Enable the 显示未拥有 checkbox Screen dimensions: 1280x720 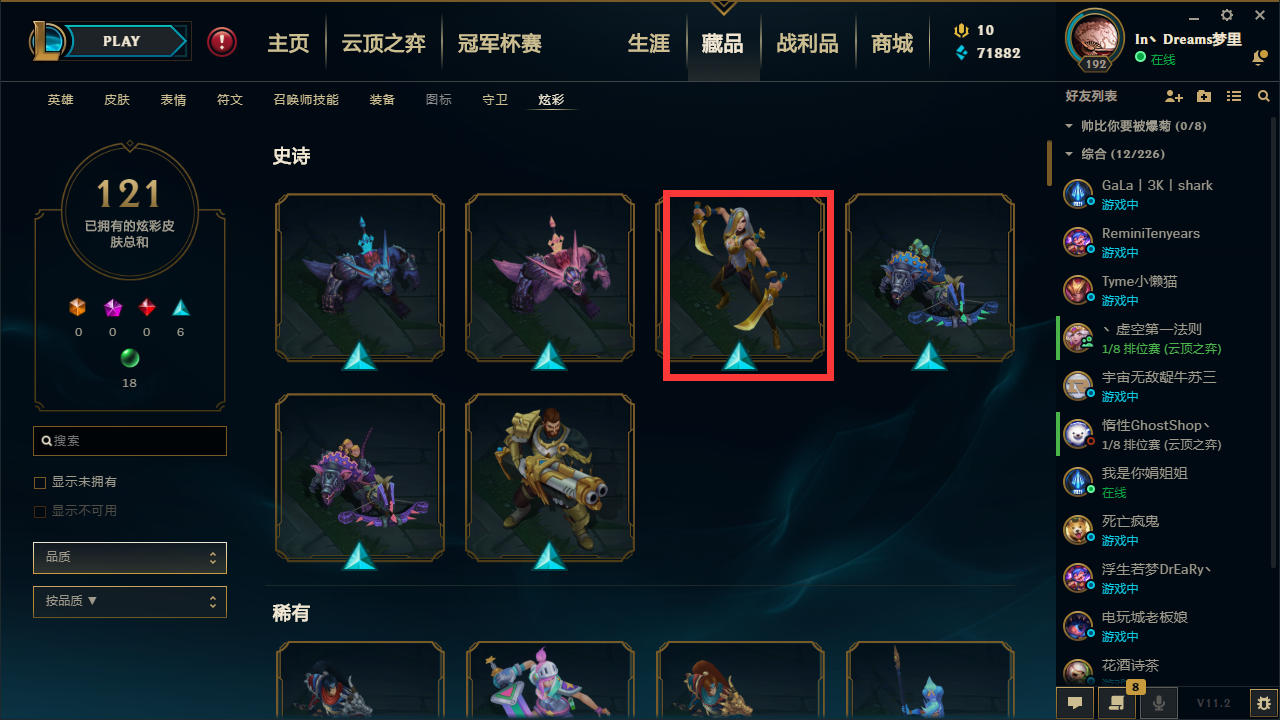[x=40, y=483]
